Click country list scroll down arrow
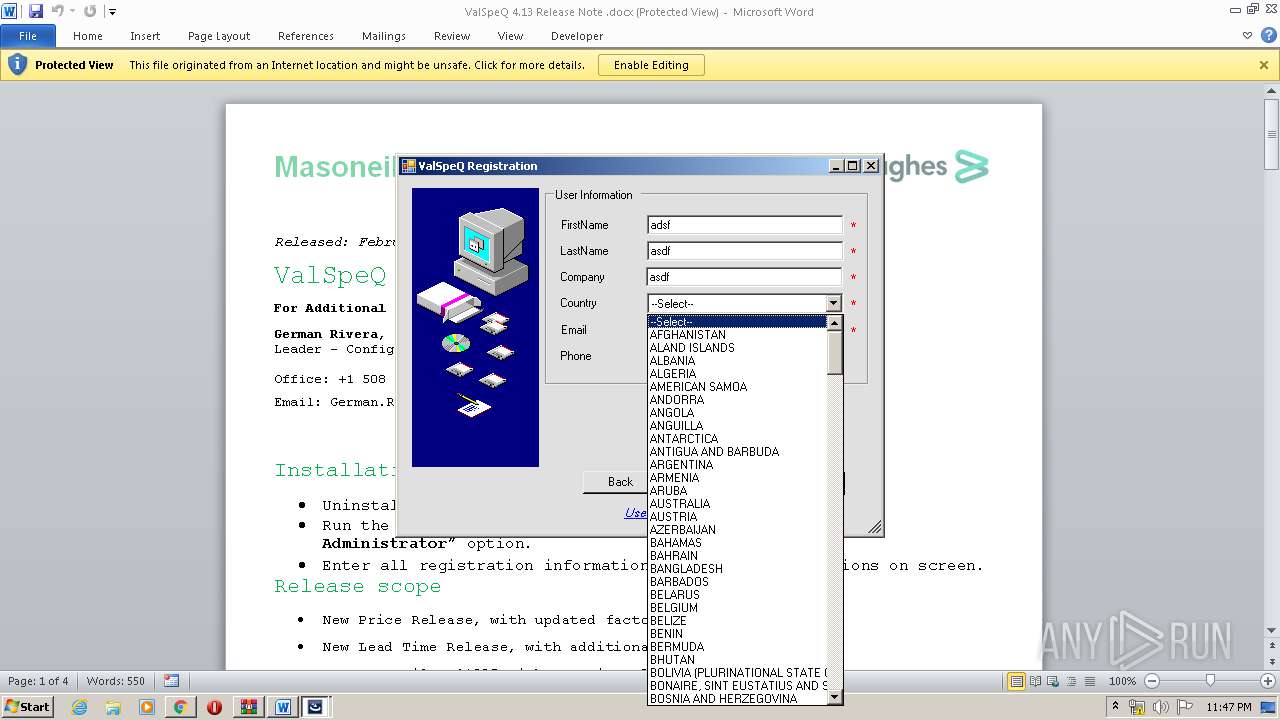This screenshot has width=1280, height=720. click(835, 697)
